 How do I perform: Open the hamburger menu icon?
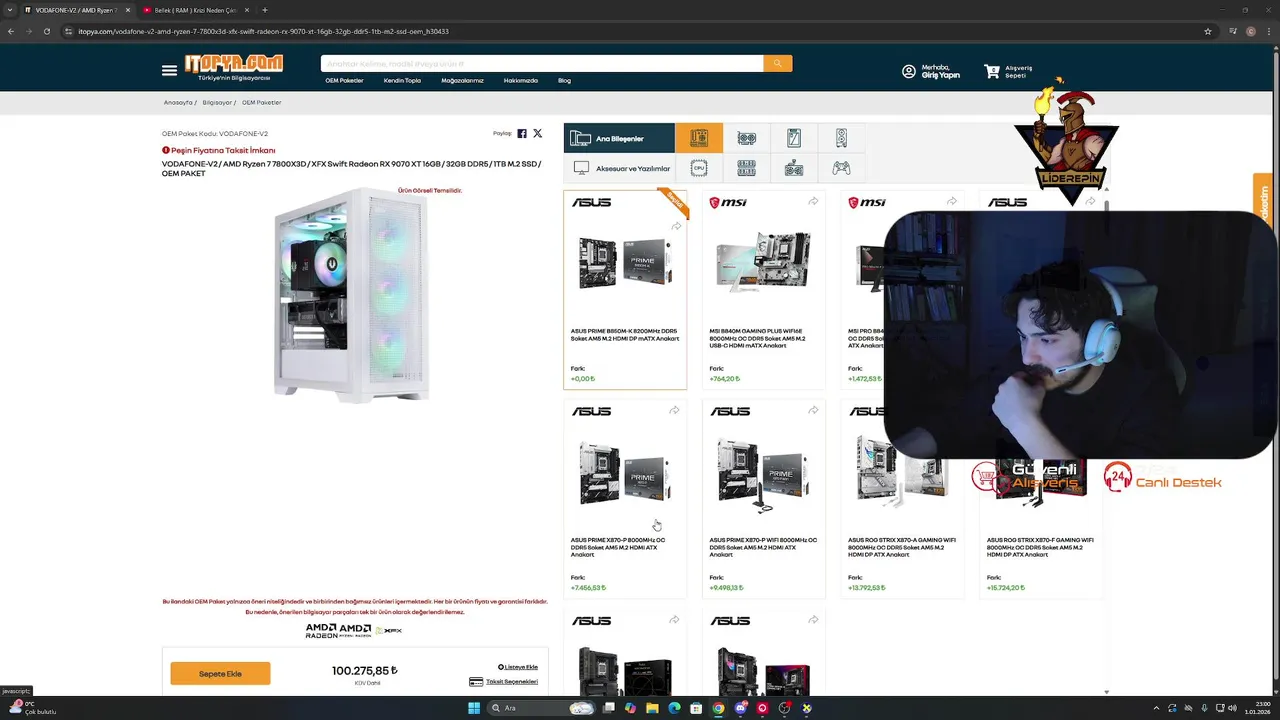tap(169, 70)
